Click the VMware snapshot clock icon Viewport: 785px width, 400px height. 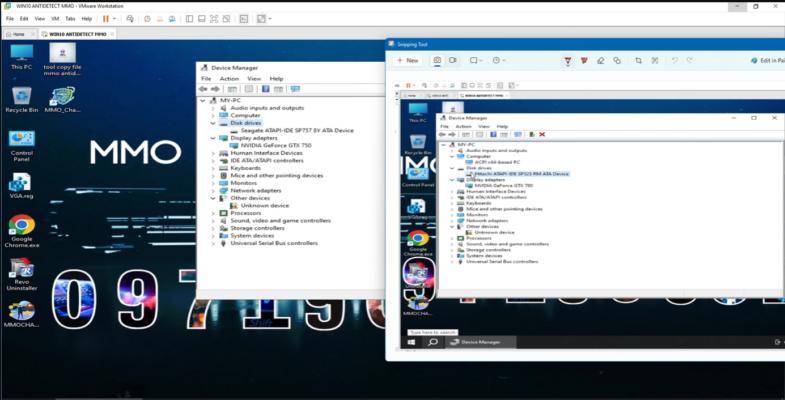coord(147,18)
